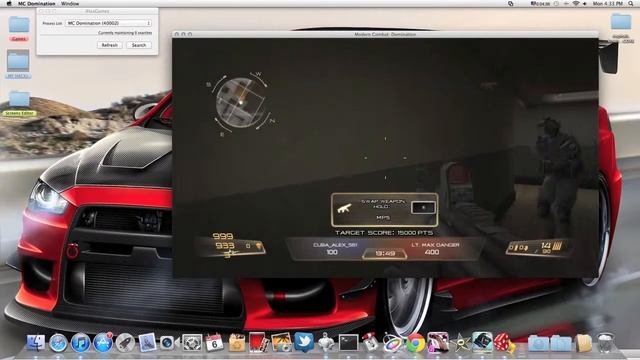The height and width of the screenshot is (360, 640).
Task: Click the Modern Combat Domination window title
Action: (x=385, y=34)
